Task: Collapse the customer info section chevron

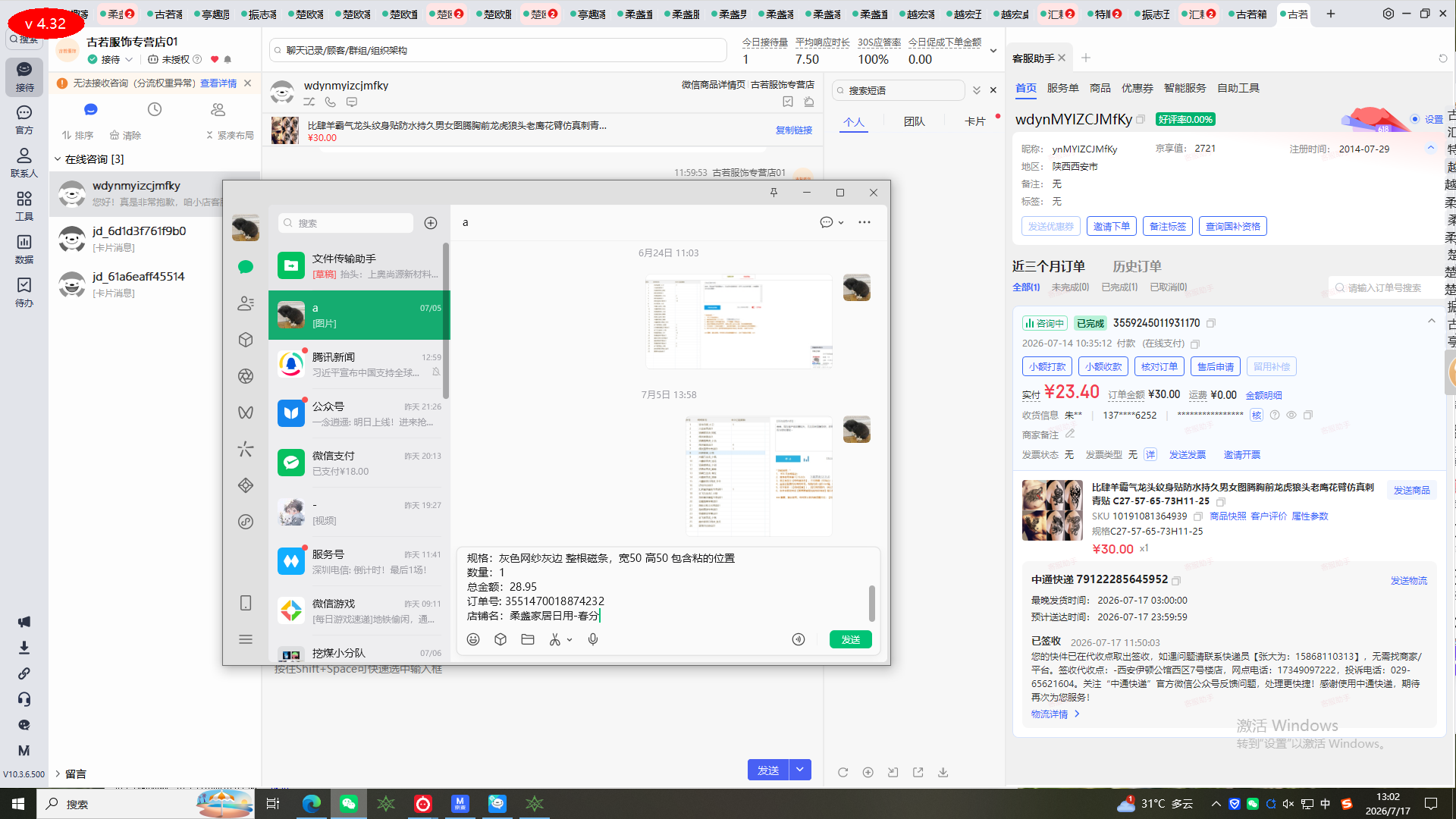Action: (x=1431, y=148)
